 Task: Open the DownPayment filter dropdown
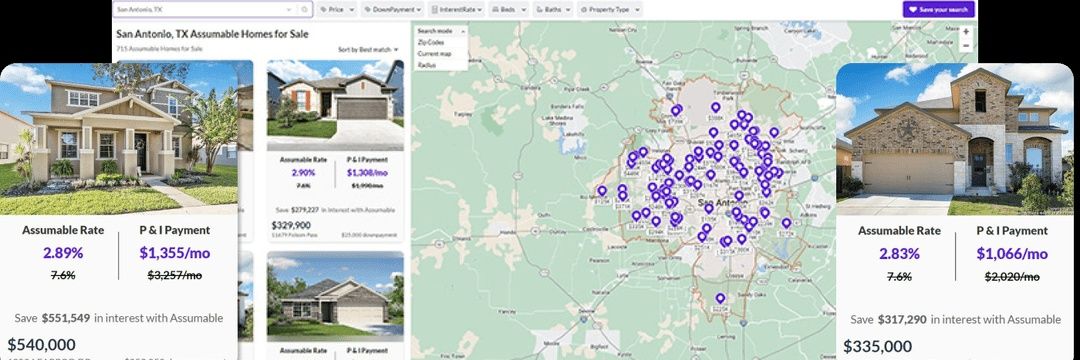[x=393, y=10]
